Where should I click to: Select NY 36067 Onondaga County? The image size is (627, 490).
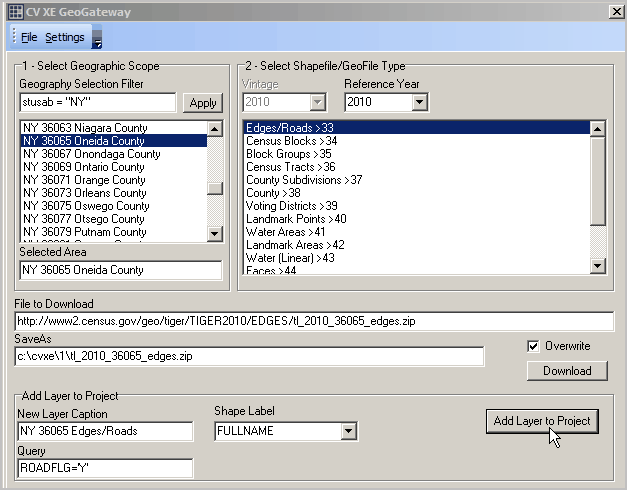pos(114,154)
